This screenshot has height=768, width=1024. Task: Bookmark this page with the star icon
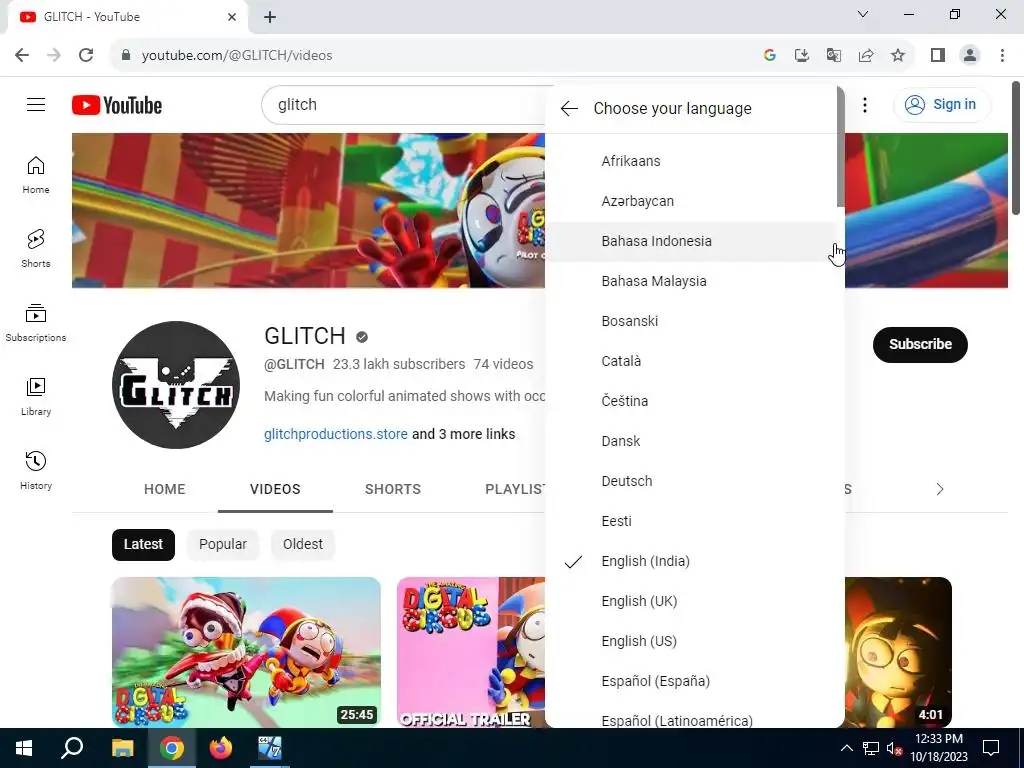[898, 56]
